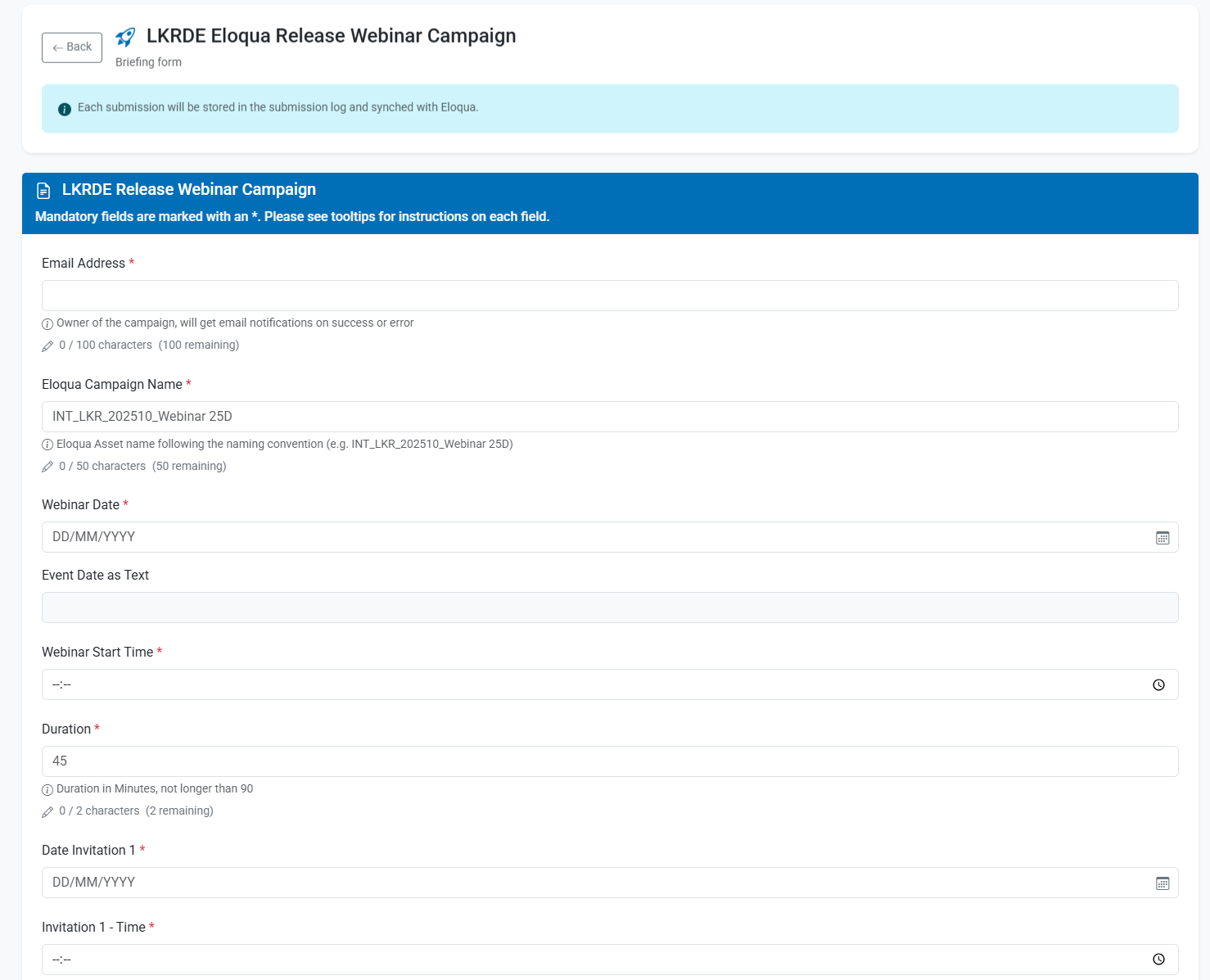Click 'LKRDE Eloqua Release Webinar Campaign' heading

(332, 36)
